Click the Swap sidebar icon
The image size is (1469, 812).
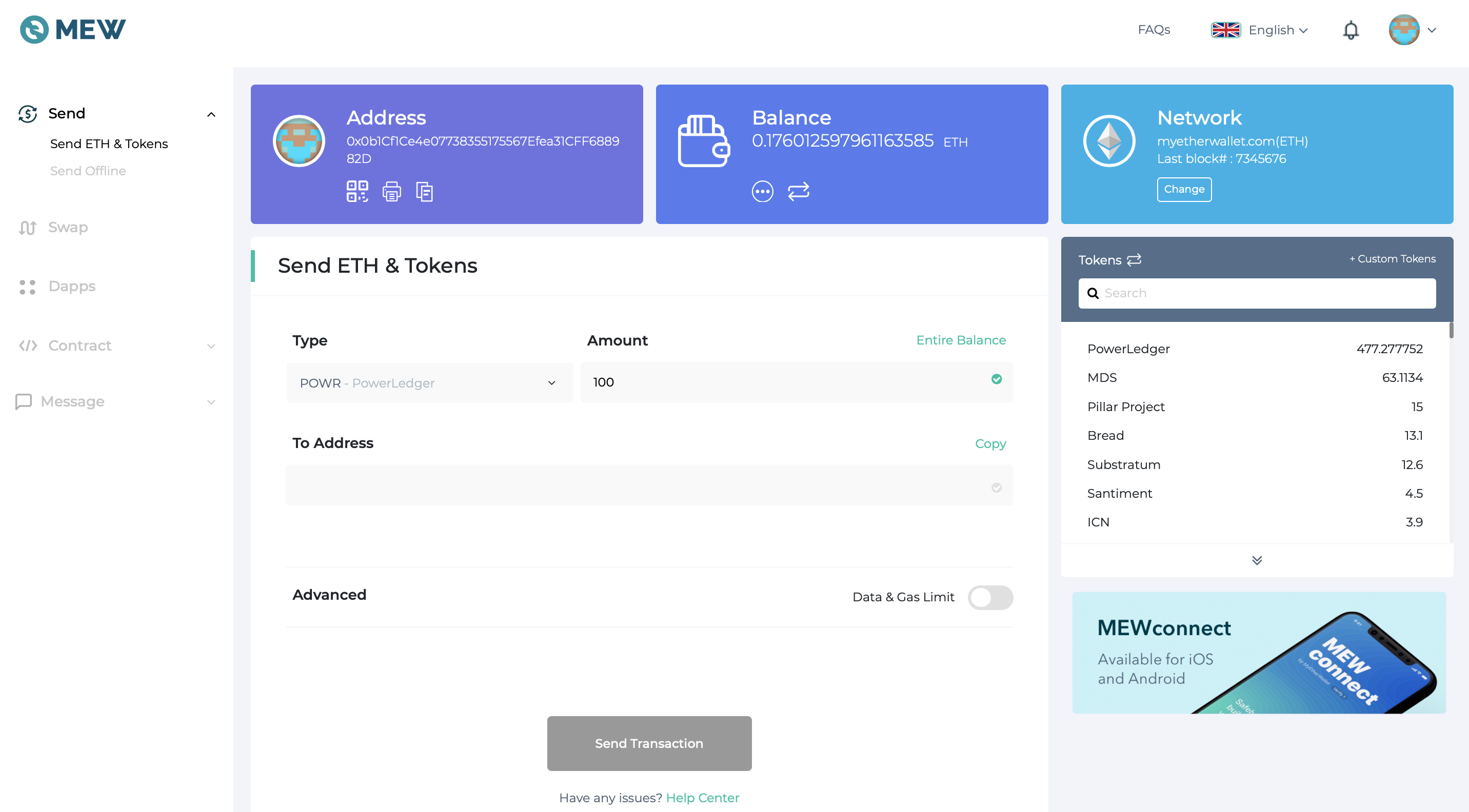tap(27, 228)
